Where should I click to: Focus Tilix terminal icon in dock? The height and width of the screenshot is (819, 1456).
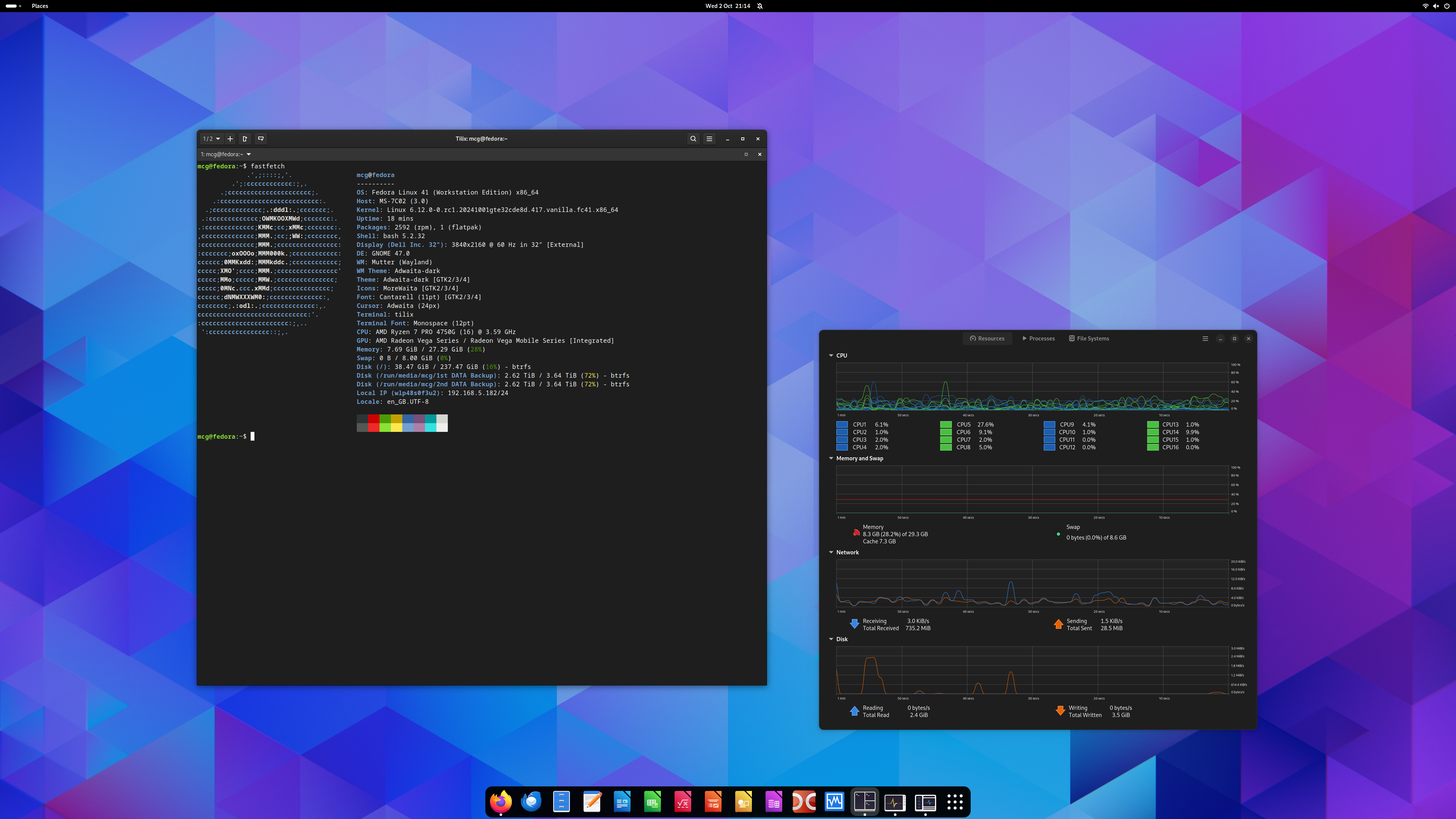[865, 802]
